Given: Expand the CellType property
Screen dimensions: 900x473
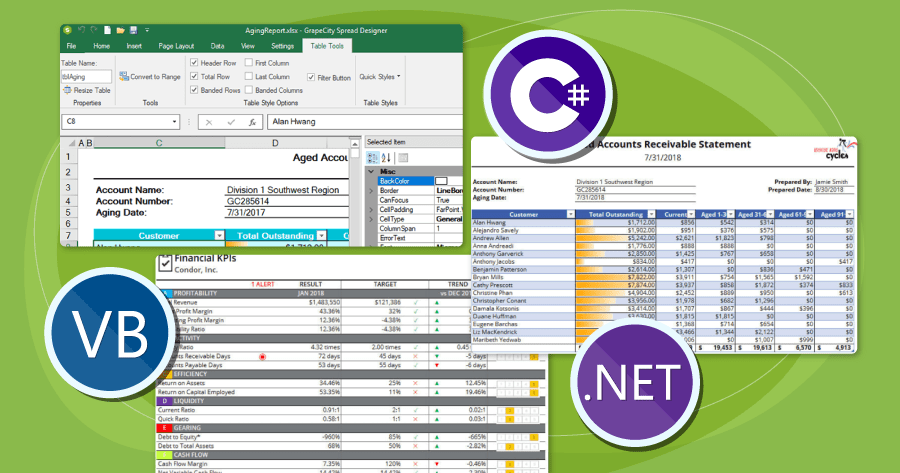Looking at the screenshot, I should point(371,219).
